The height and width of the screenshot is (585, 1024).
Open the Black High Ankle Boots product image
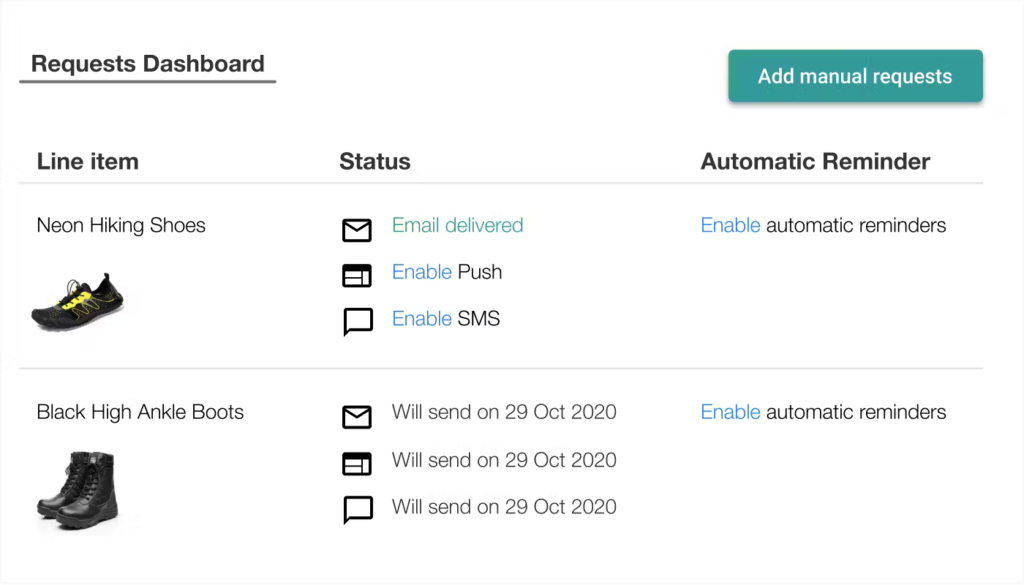78,487
